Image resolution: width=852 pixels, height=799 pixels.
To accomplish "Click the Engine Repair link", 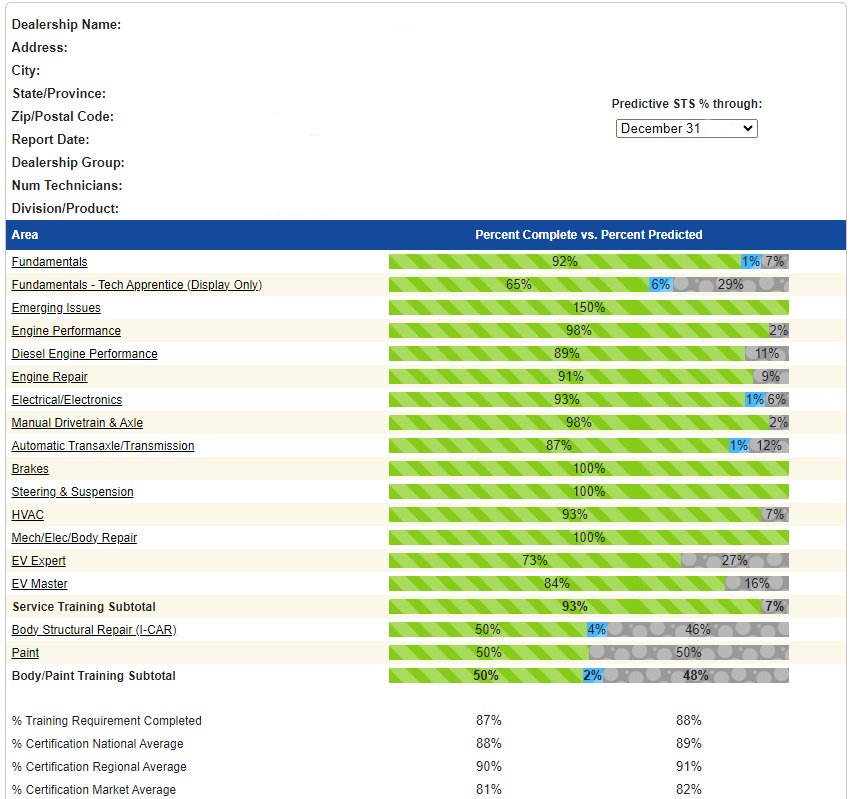I will point(49,377).
